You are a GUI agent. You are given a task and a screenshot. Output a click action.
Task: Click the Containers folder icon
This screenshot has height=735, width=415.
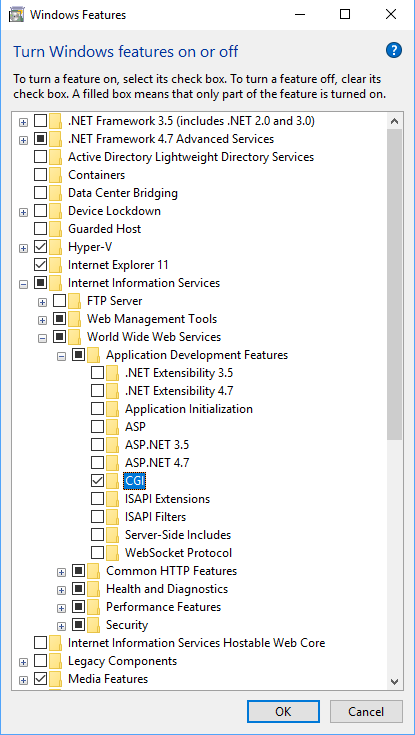[x=55, y=175]
